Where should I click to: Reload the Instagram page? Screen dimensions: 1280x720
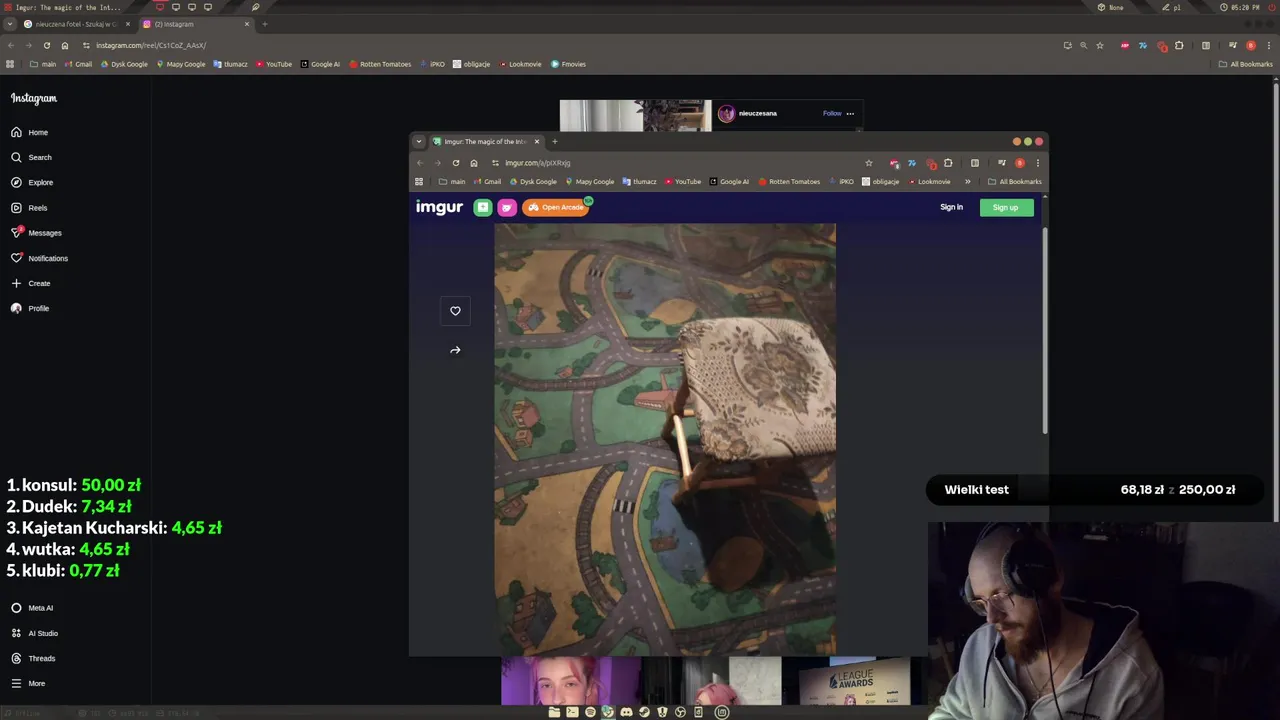click(46, 45)
